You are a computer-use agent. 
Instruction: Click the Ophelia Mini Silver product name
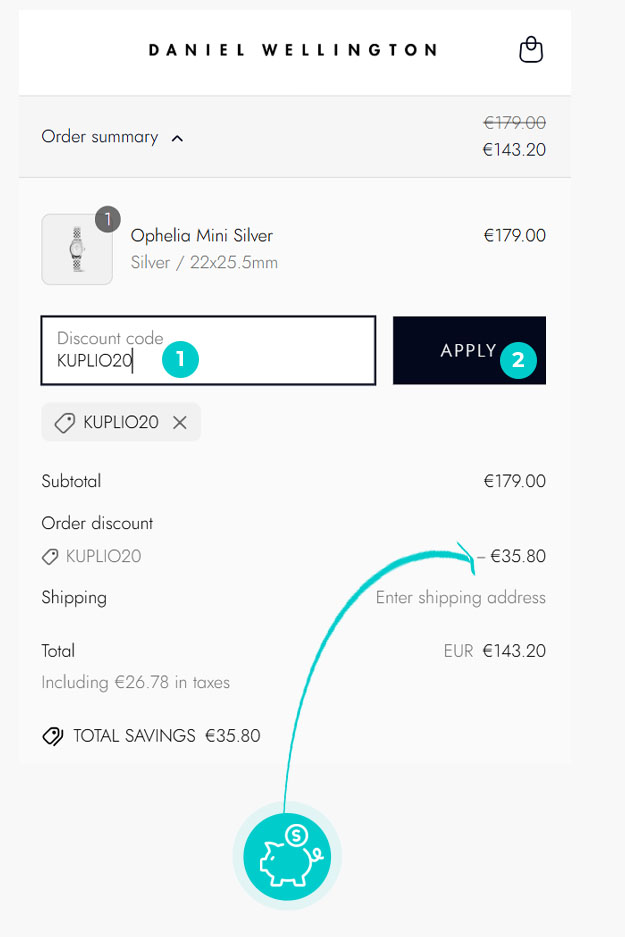click(x=202, y=236)
